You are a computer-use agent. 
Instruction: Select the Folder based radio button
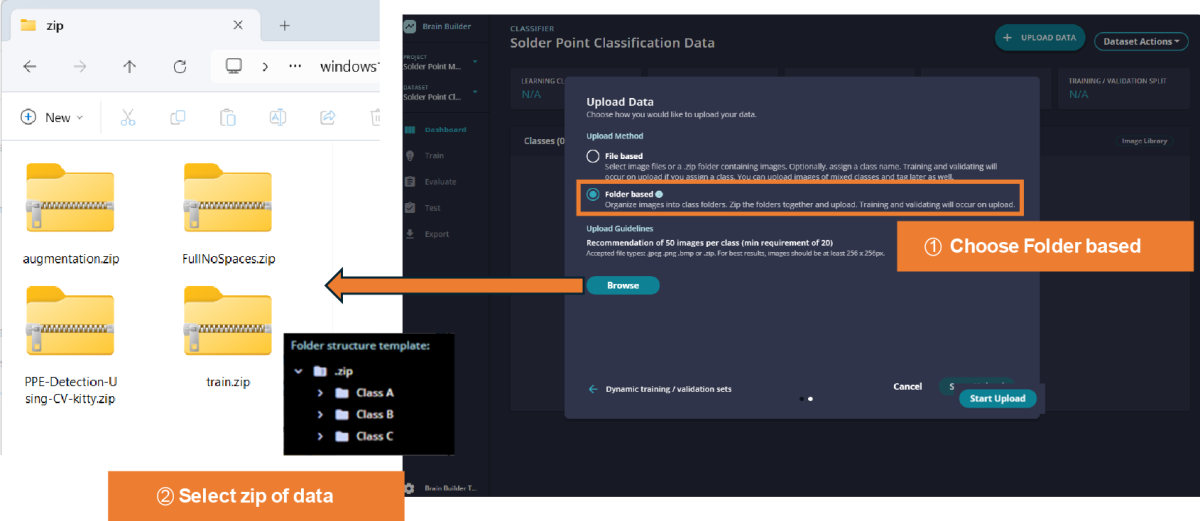click(x=593, y=195)
